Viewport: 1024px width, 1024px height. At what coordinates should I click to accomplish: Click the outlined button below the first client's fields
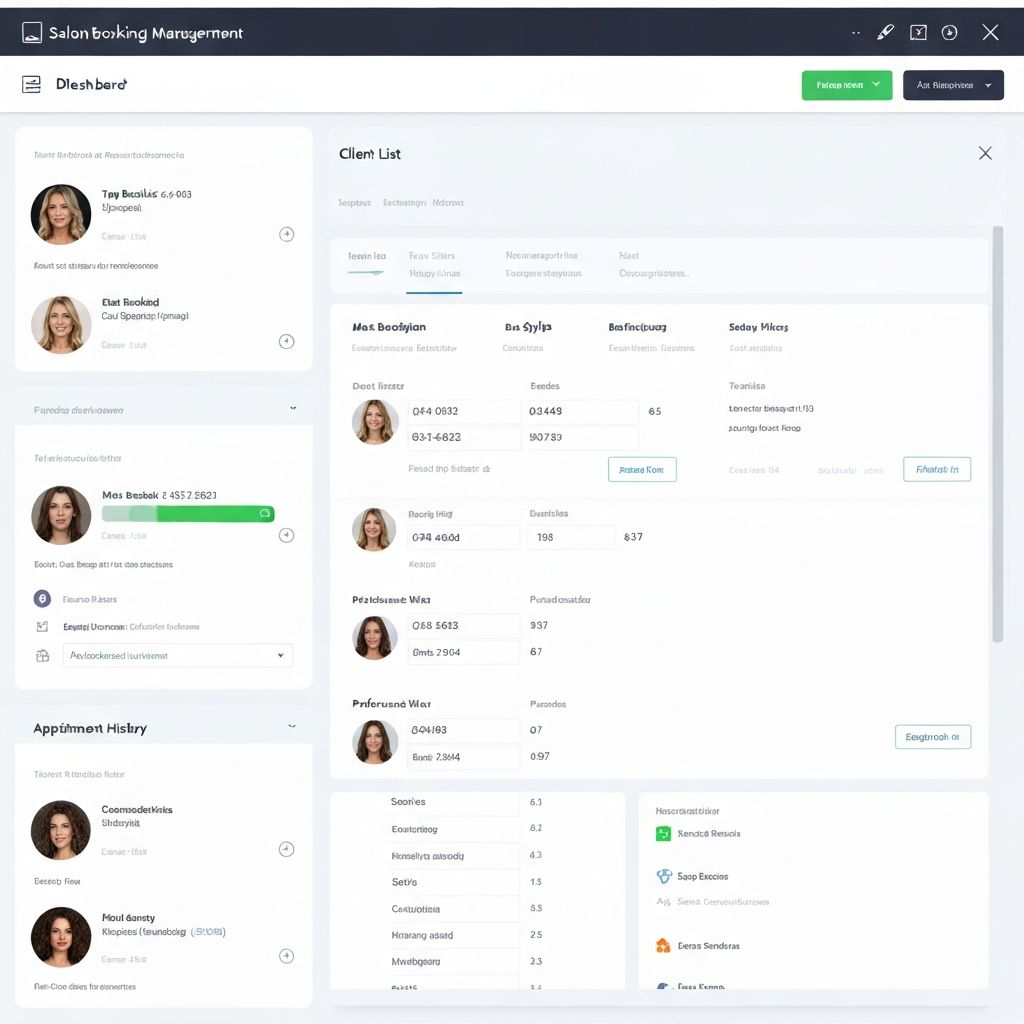click(x=642, y=469)
